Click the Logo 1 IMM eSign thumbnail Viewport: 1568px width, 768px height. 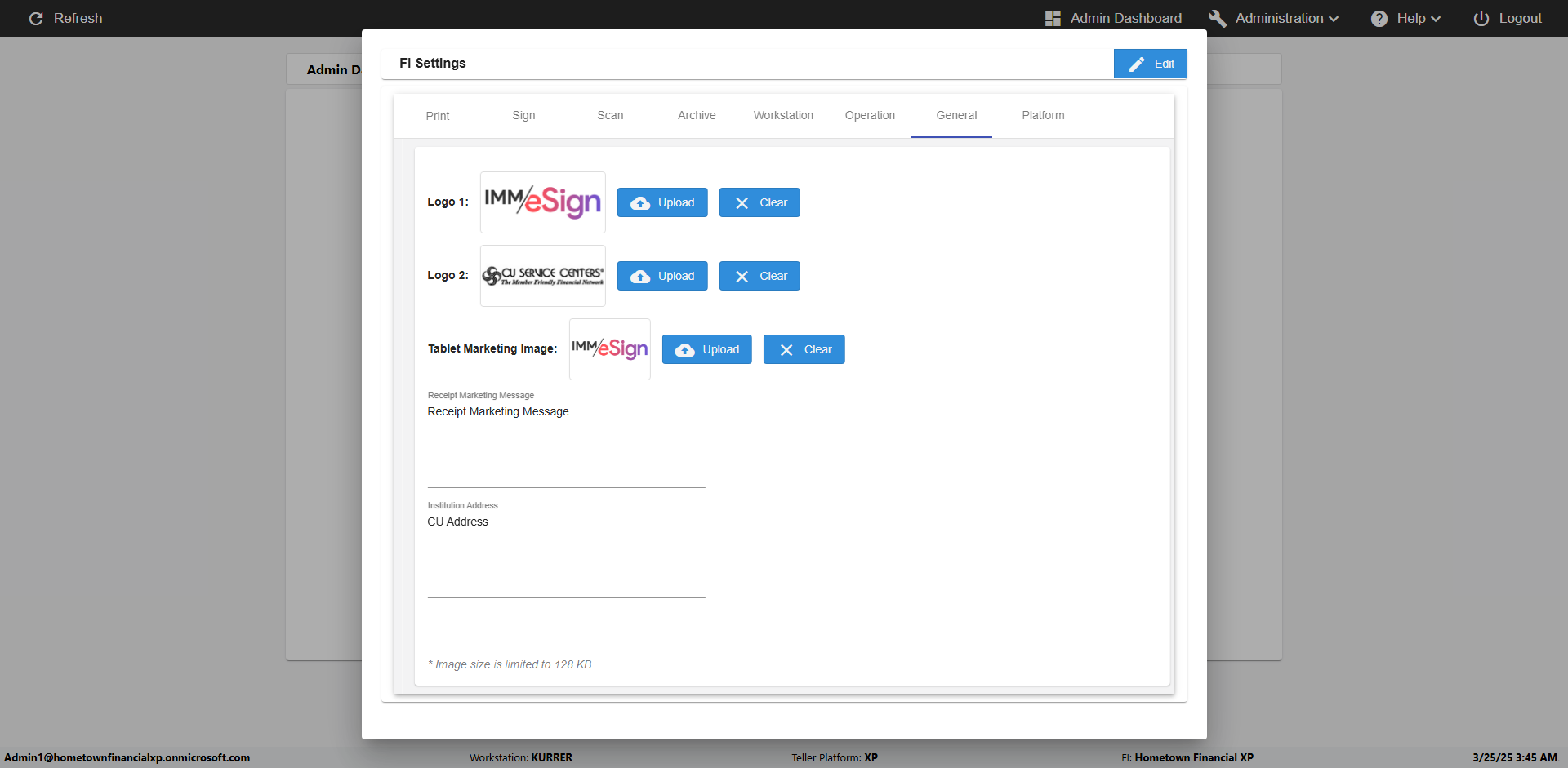pos(543,202)
